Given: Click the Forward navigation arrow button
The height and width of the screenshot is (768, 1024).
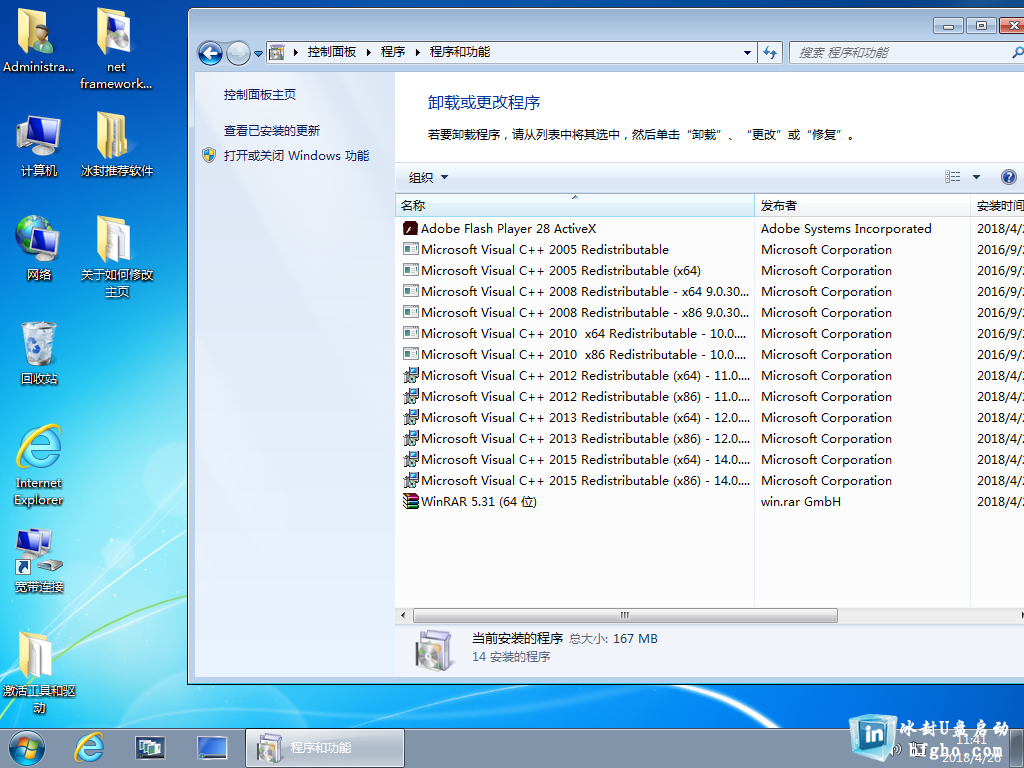Looking at the screenshot, I should (x=238, y=53).
